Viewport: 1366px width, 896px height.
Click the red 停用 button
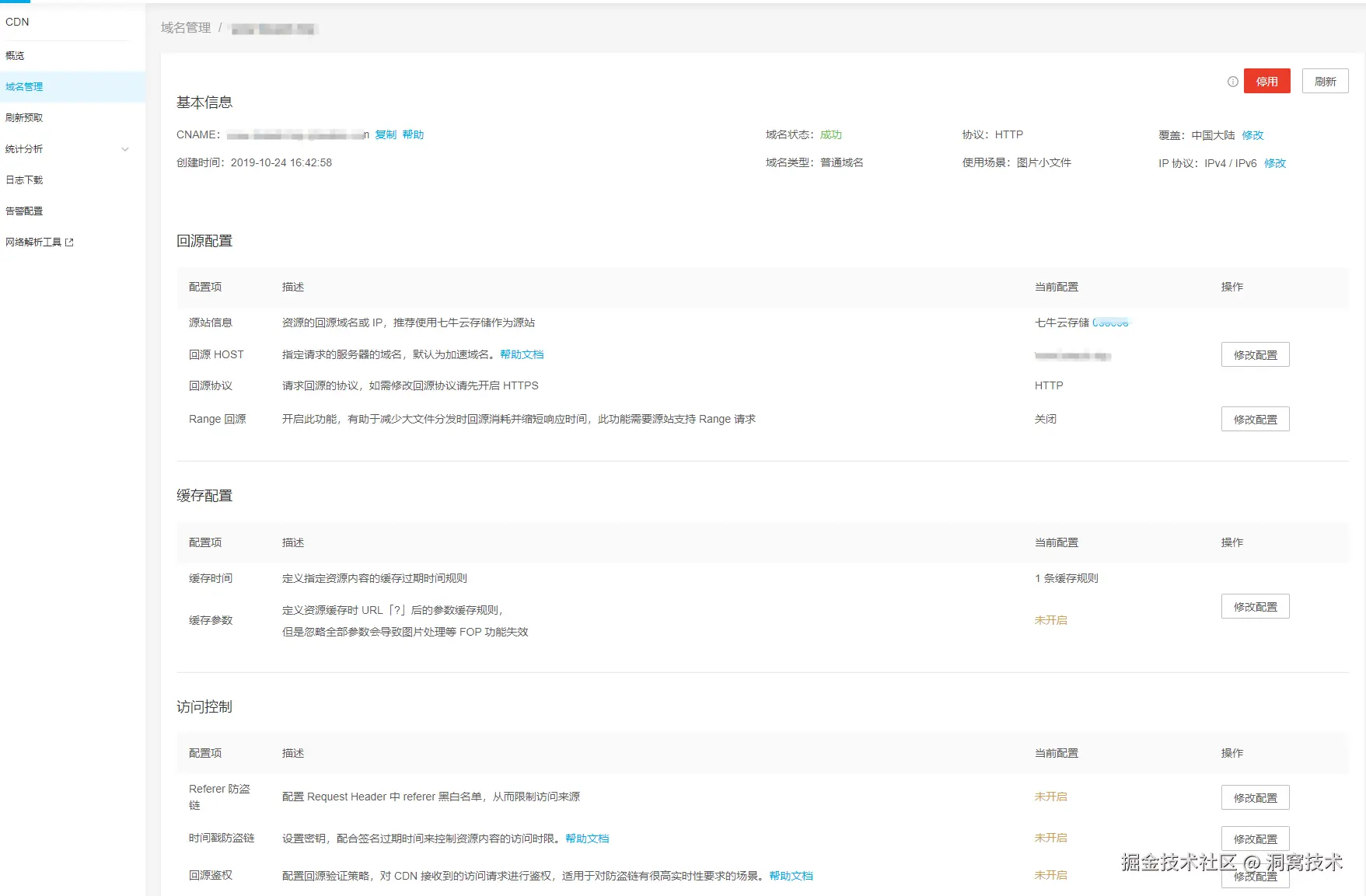pos(1267,82)
